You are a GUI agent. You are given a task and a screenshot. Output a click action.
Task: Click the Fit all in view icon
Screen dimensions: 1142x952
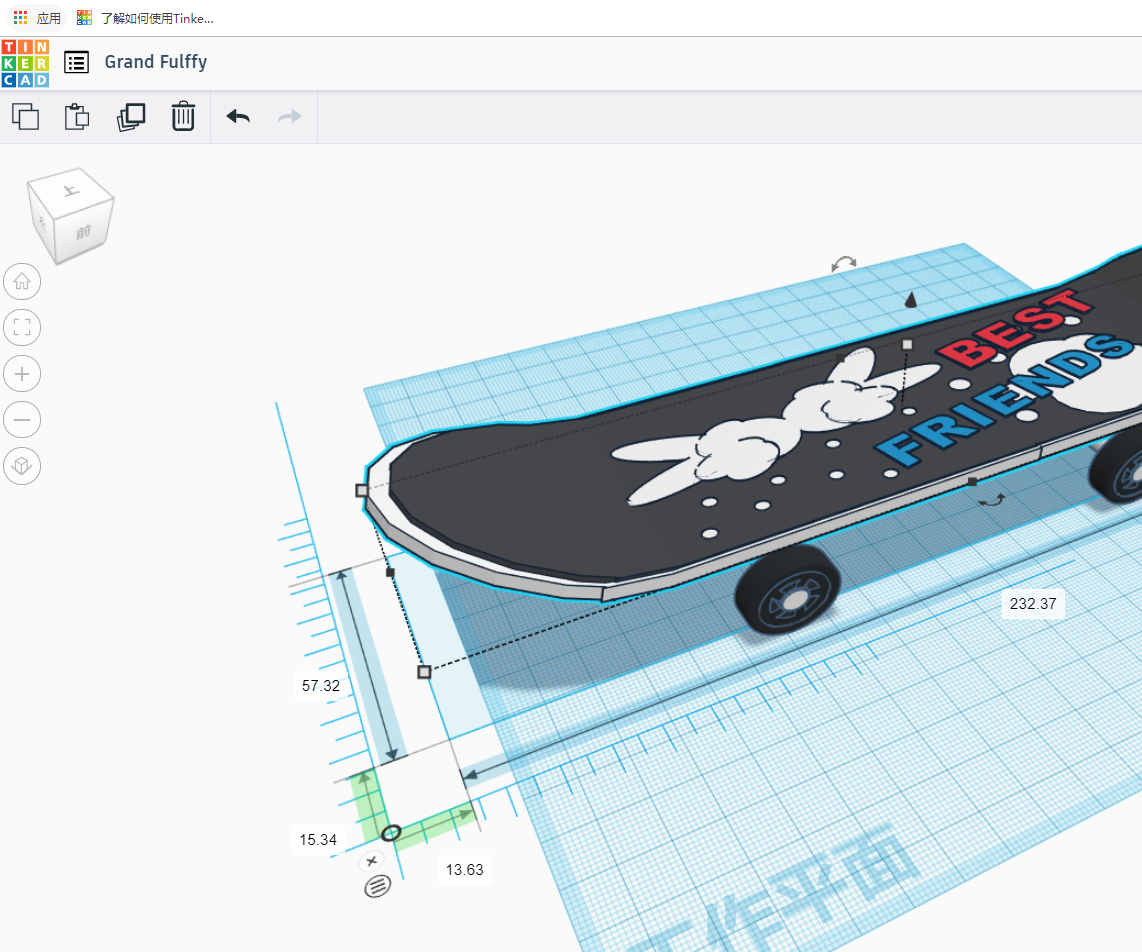[x=22, y=327]
